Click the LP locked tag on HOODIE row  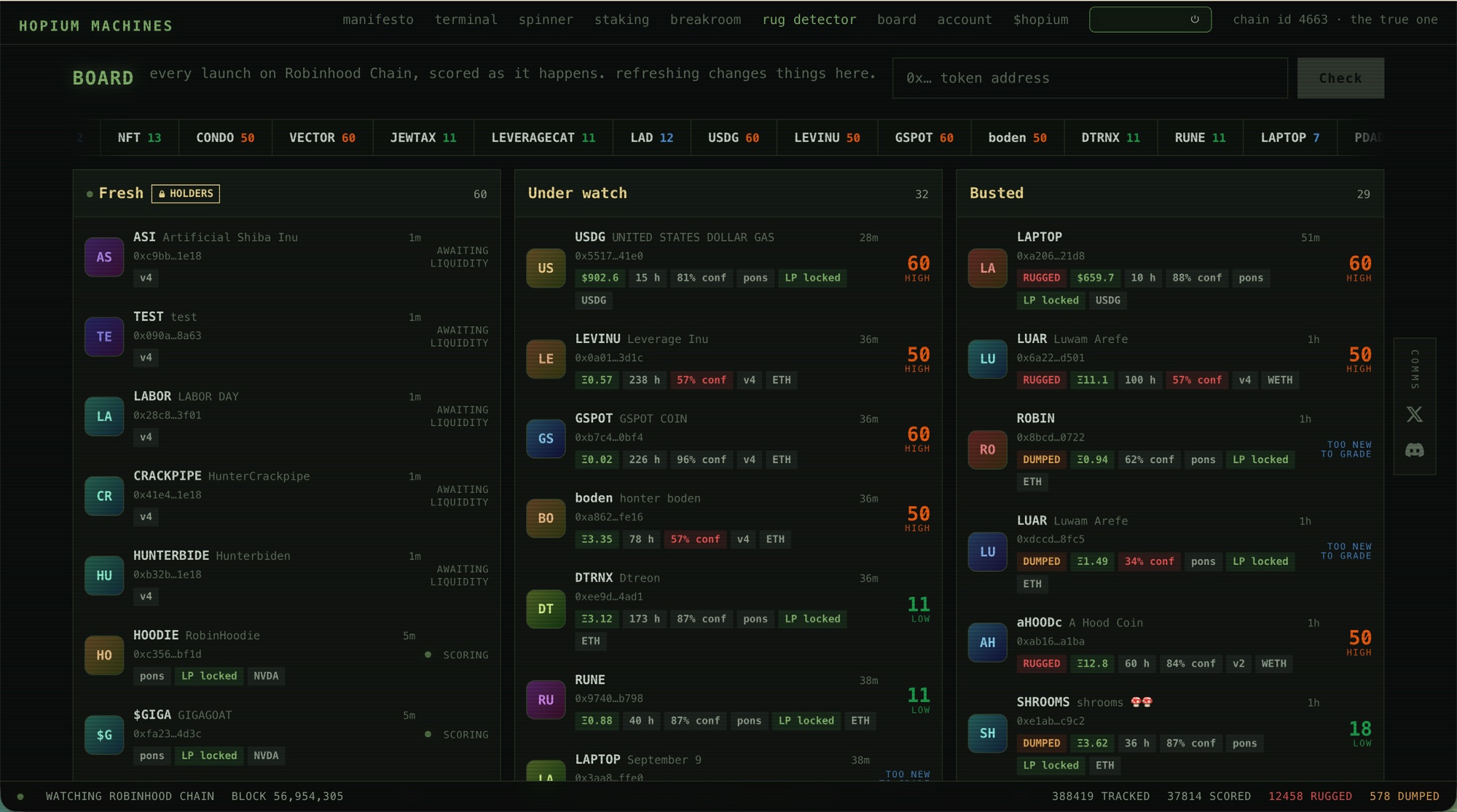(x=209, y=677)
